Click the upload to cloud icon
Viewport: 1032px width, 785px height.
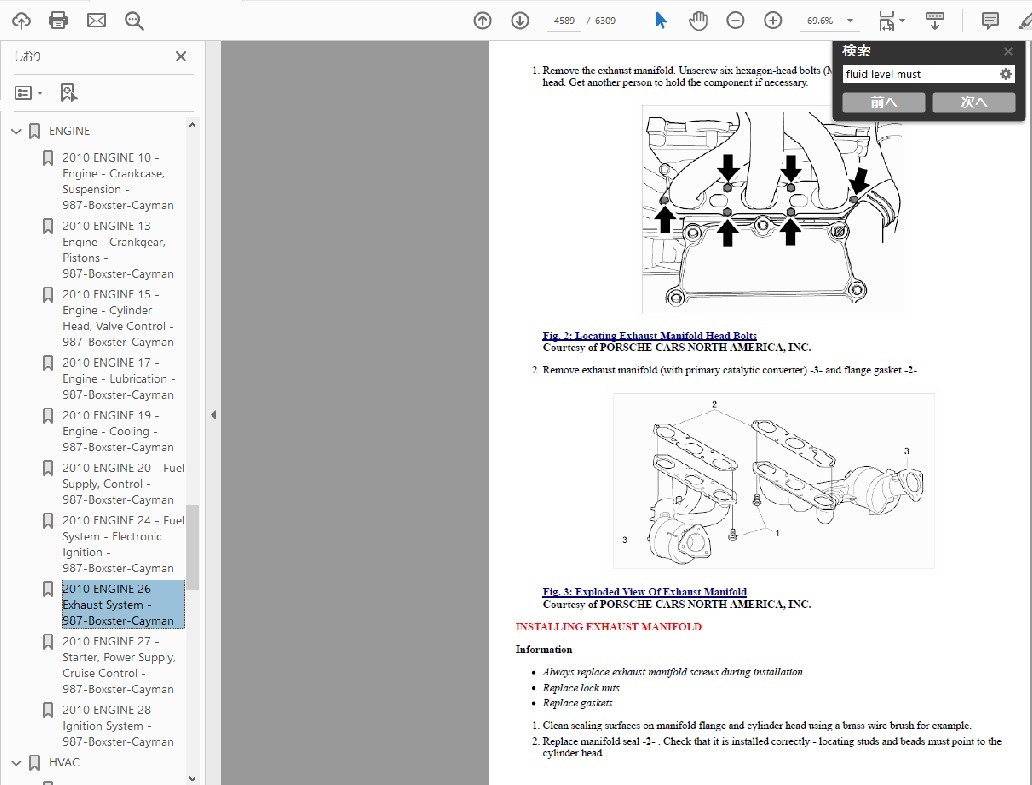[21, 20]
